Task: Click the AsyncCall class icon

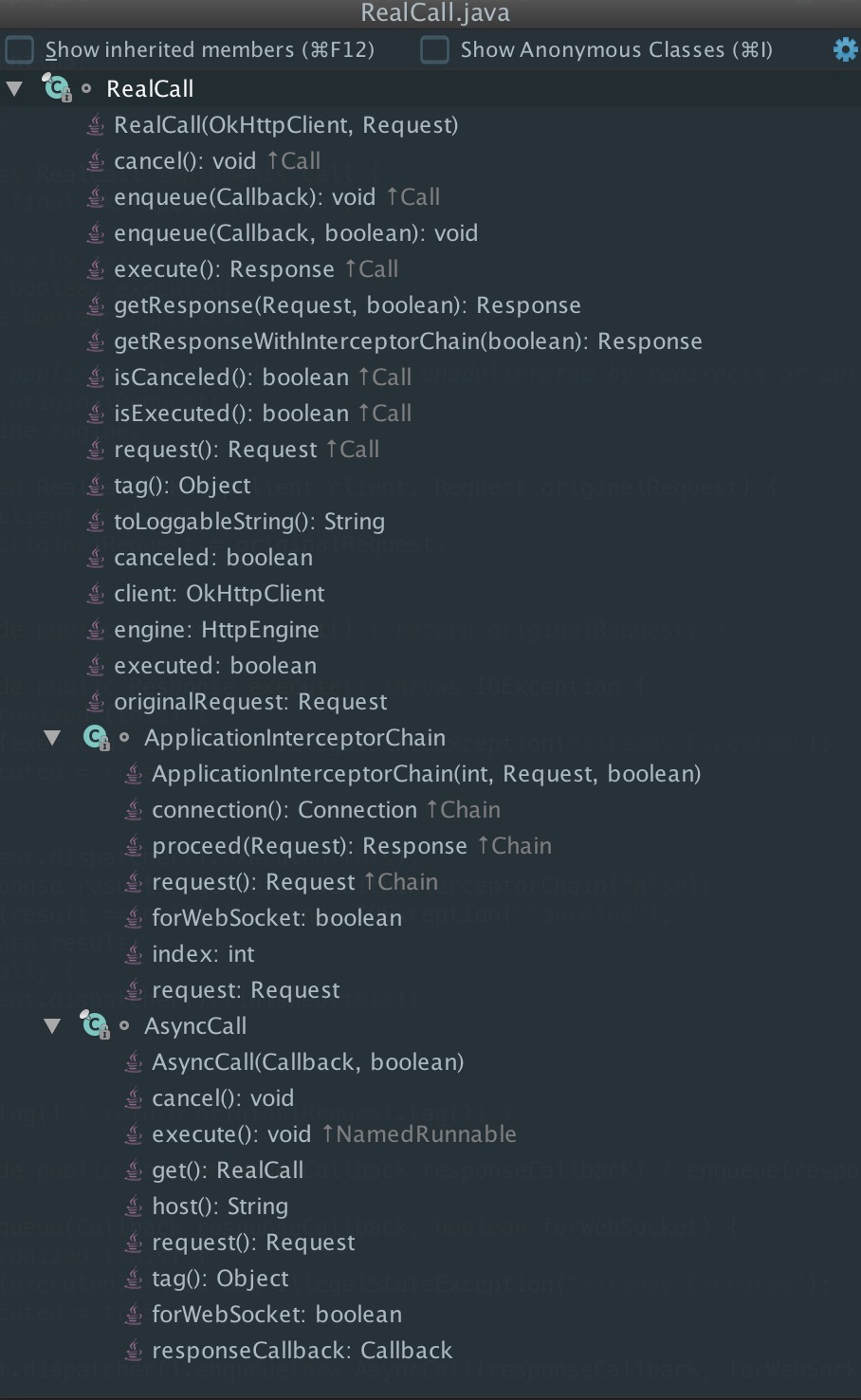Action: 95,1025
